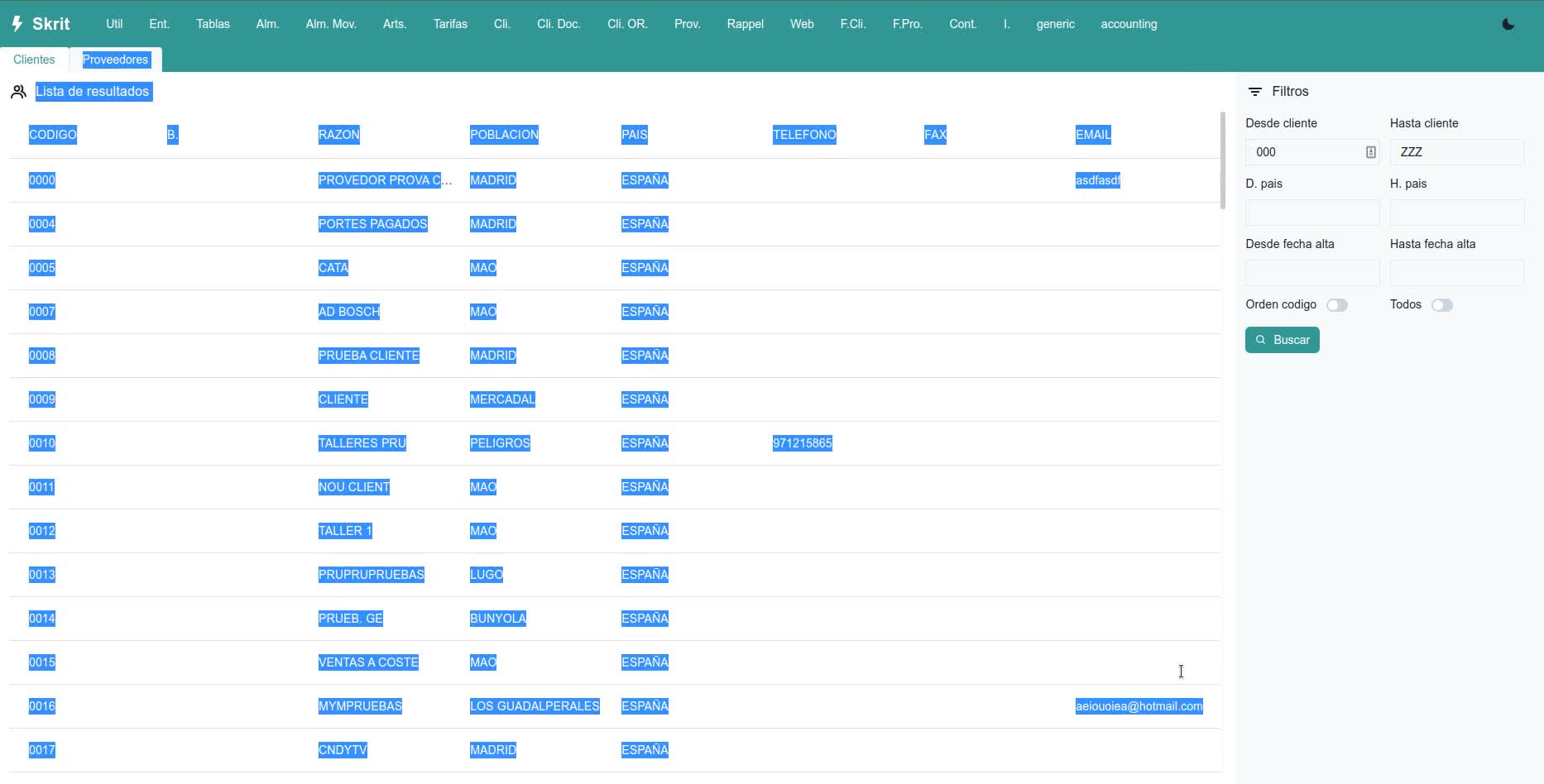
Task: Select the Proveedores tab
Action: tap(116, 60)
